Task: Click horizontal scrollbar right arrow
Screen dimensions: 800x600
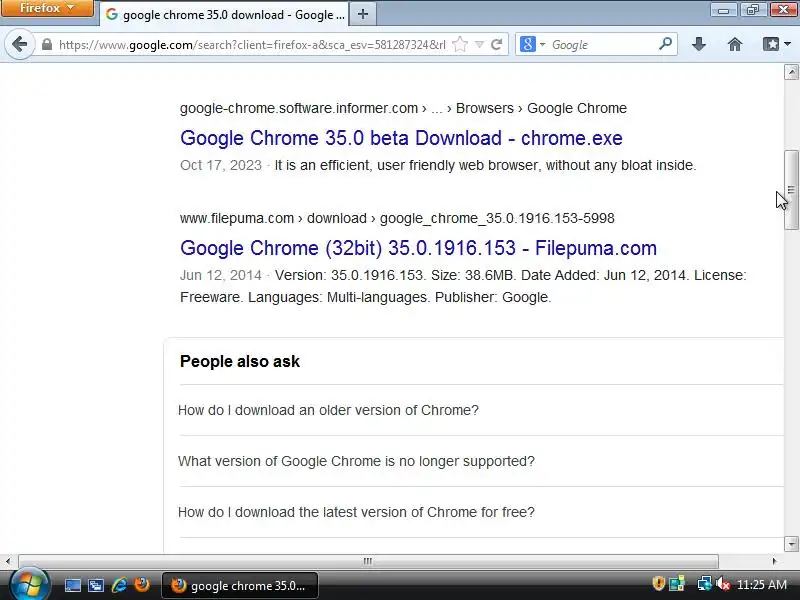Action: pos(774,561)
